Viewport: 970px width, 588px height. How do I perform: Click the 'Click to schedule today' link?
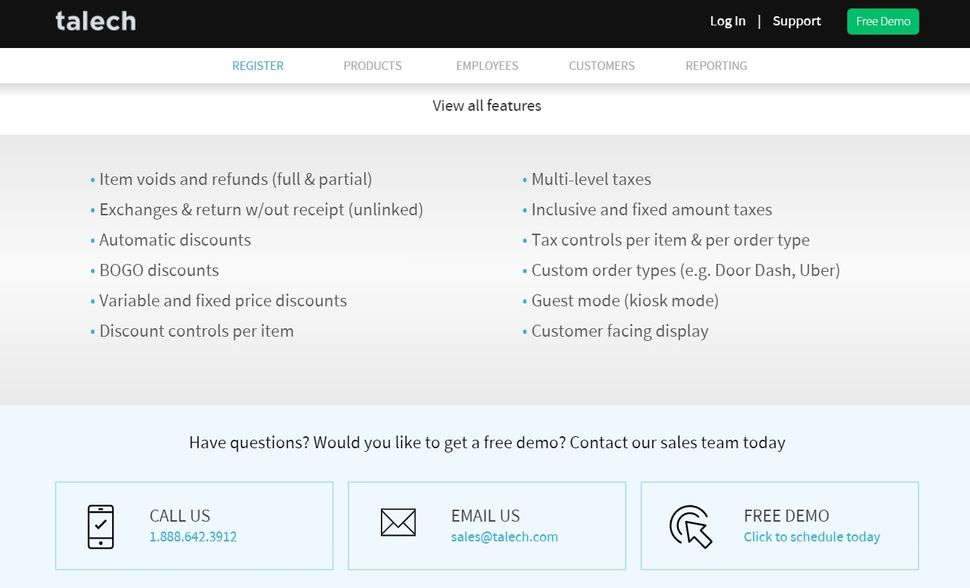click(811, 537)
